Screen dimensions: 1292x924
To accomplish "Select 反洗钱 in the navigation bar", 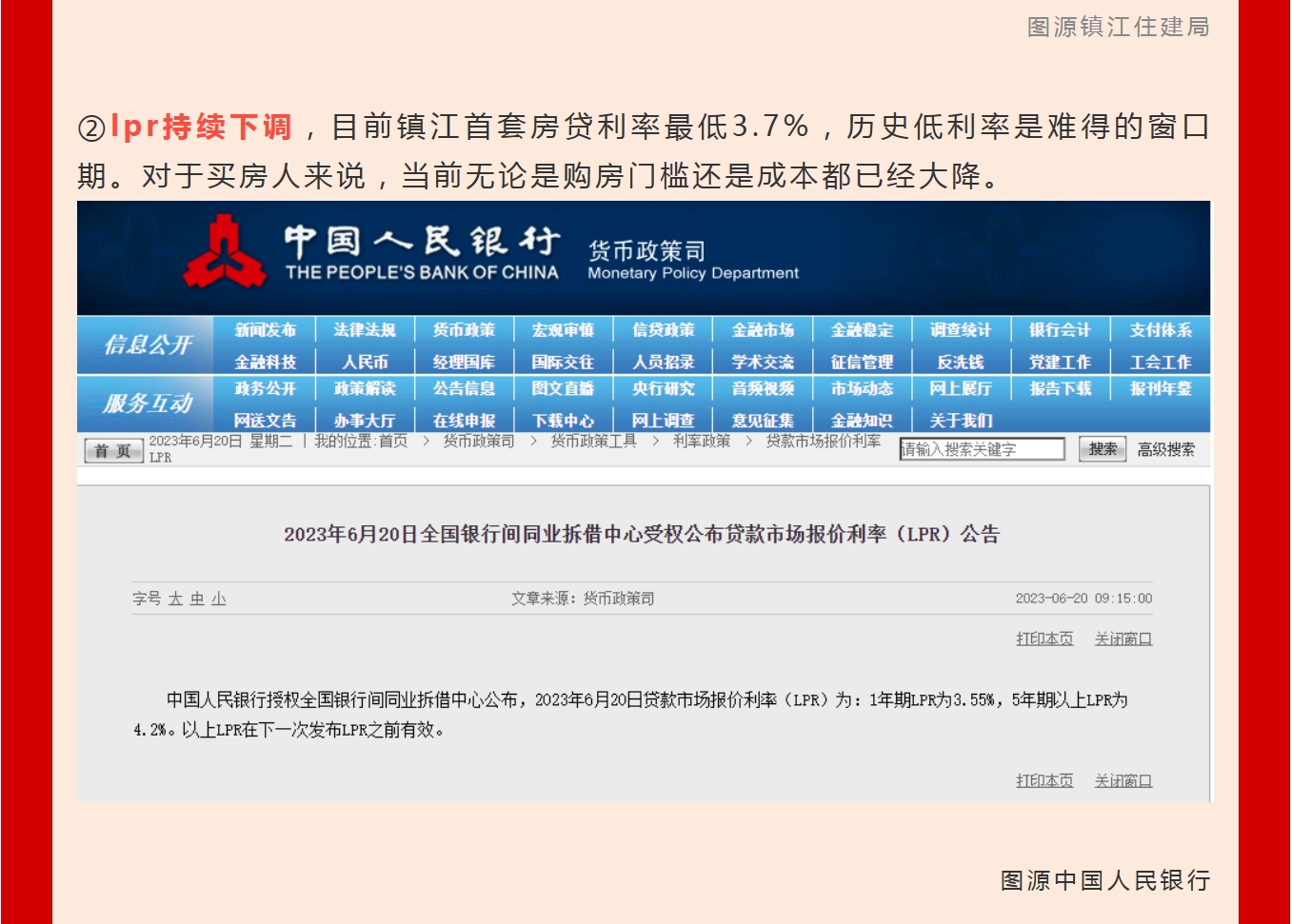I will (961, 362).
